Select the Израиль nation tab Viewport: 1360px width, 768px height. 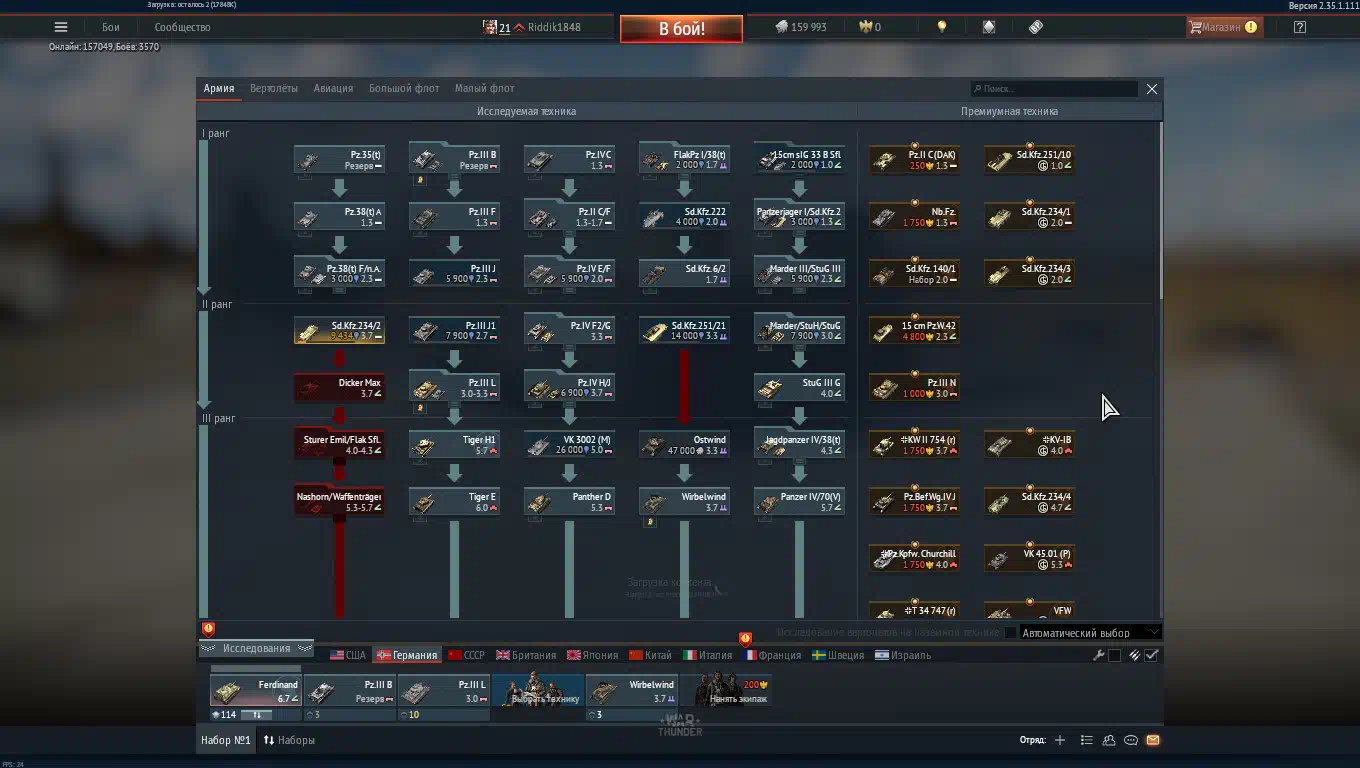903,655
